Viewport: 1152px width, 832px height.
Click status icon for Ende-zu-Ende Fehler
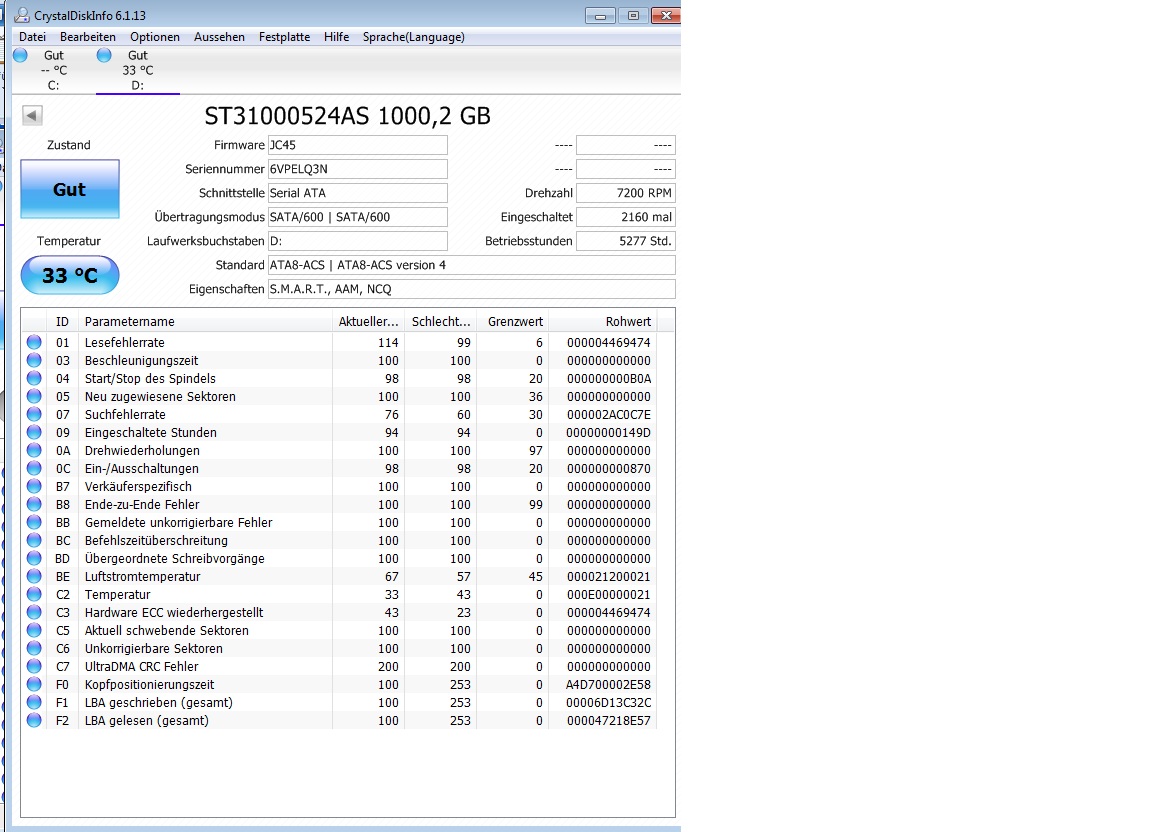click(x=34, y=504)
